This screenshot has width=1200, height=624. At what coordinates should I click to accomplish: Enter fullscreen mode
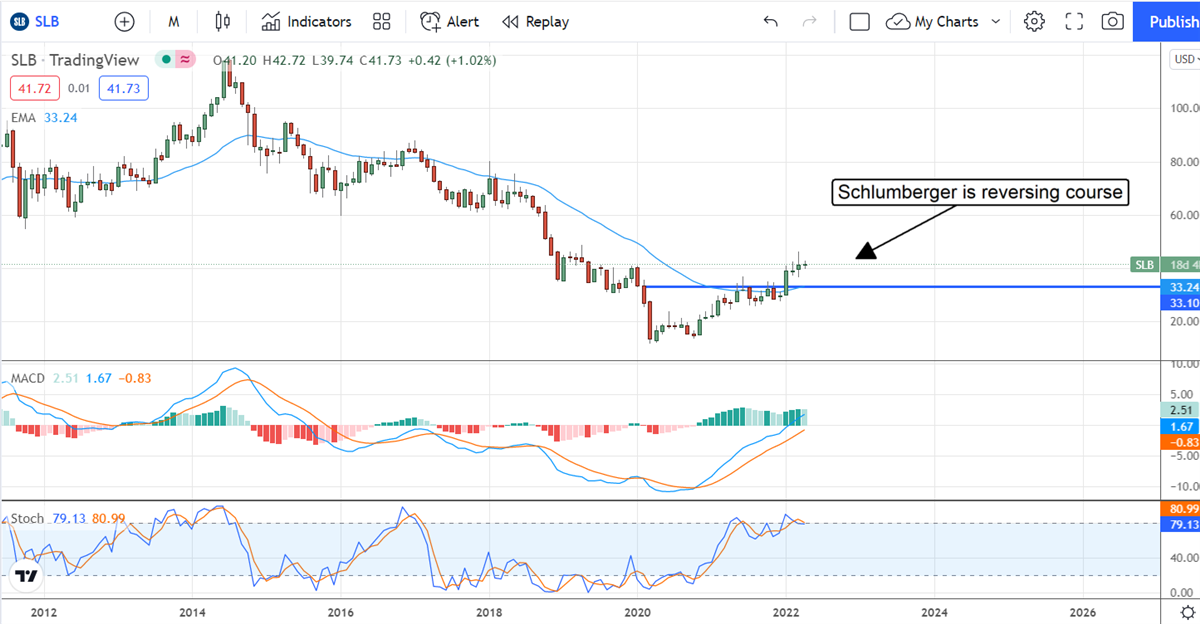(1074, 21)
